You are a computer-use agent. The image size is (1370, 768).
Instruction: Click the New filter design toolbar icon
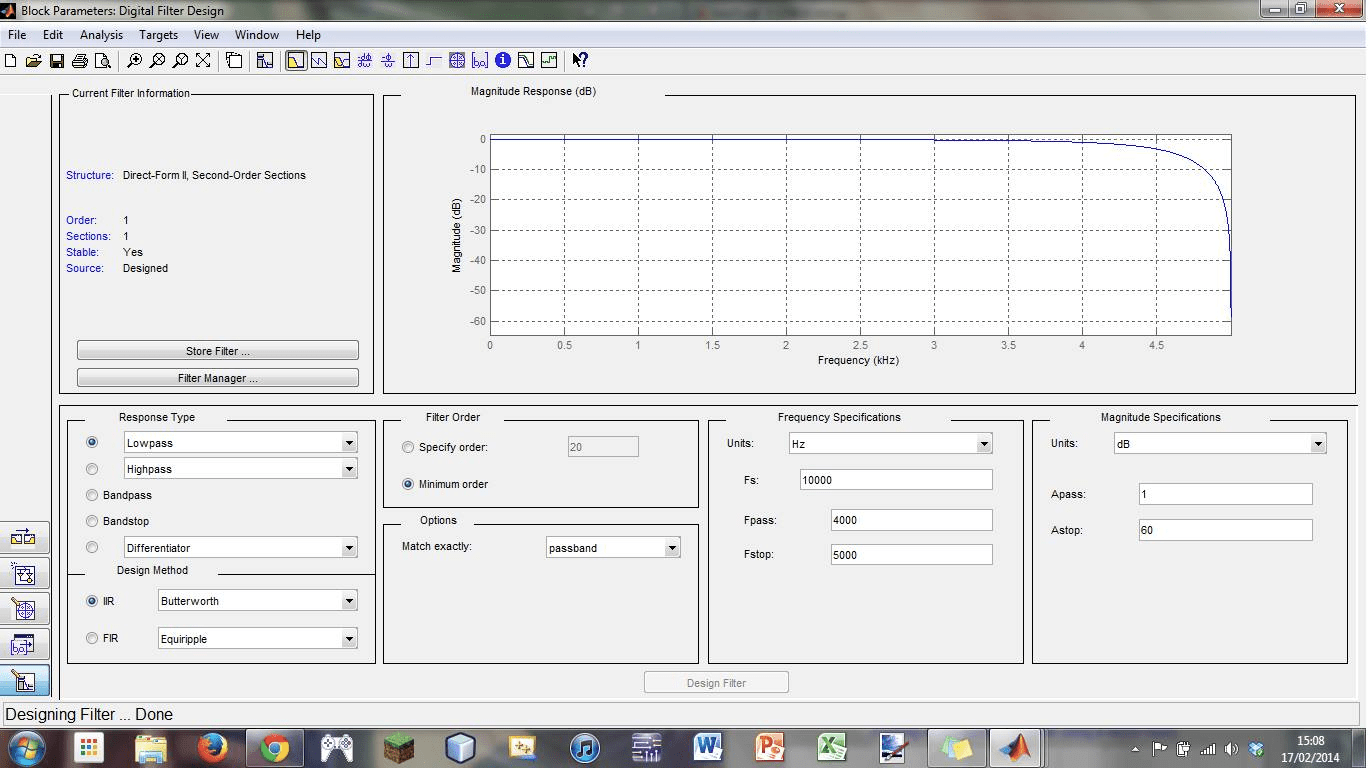click(11, 60)
